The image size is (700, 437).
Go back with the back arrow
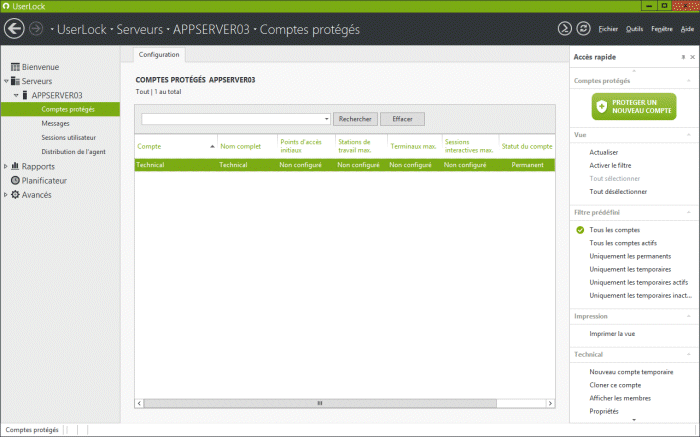pyautogui.click(x=14, y=29)
